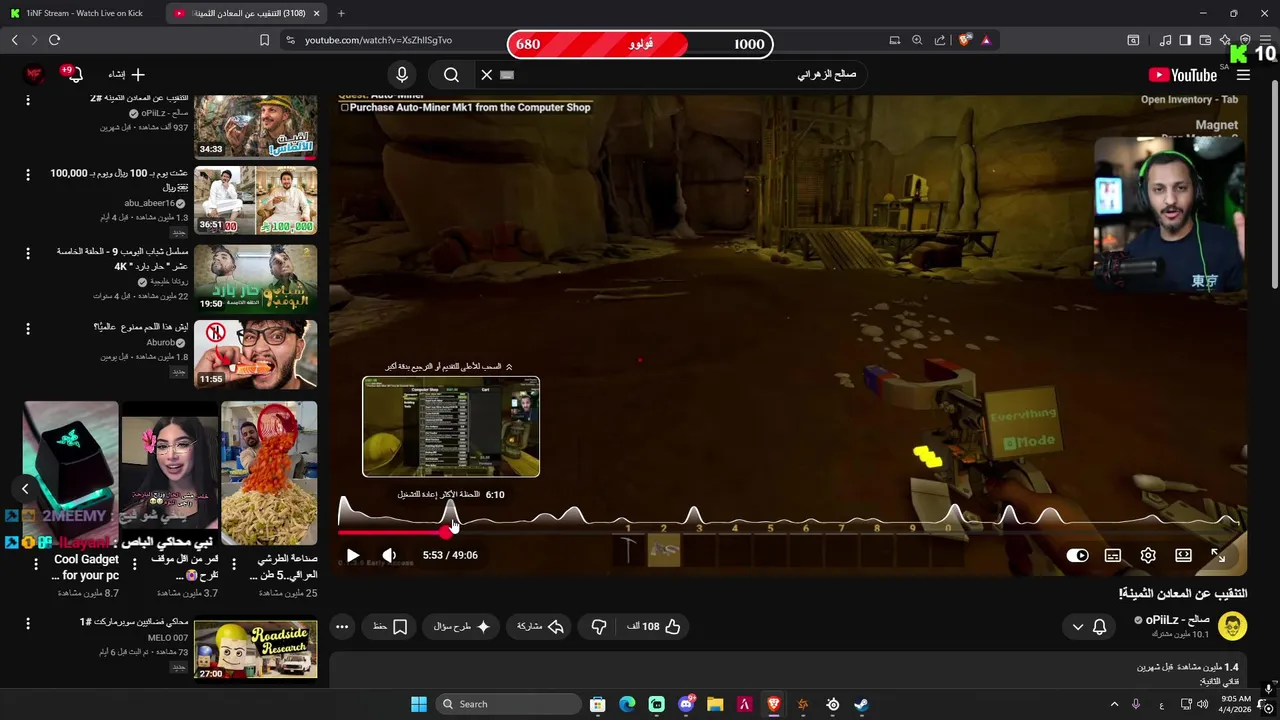This screenshot has height=720, width=1280.
Task: Reload the page
Action: click(54, 40)
